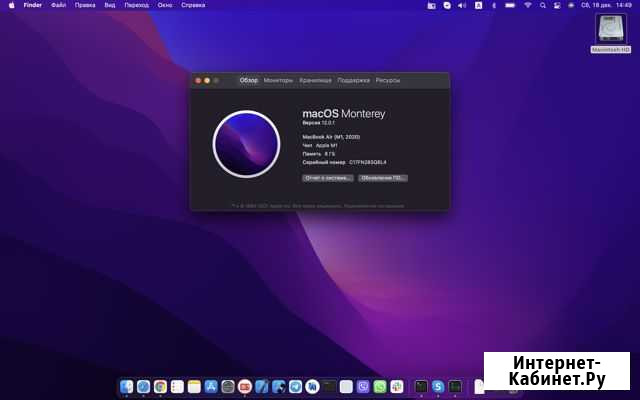This screenshot has width=640, height=400.
Task: Open the Переход menu
Action: coord(136,5)
